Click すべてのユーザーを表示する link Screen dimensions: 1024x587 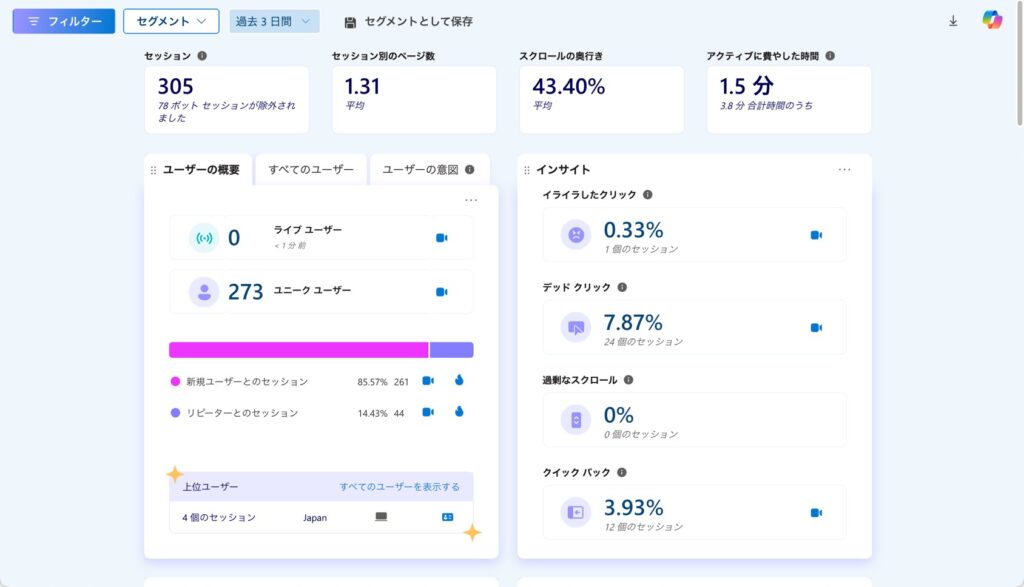tap(399, 487)
